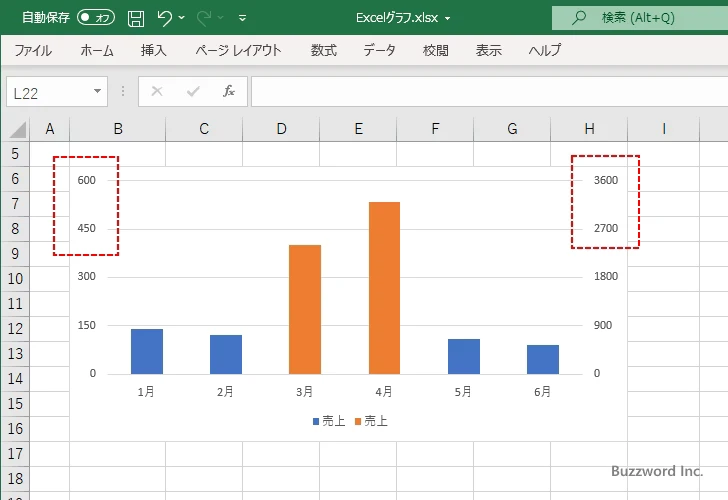Click the 150 label on the left axis
Viewport: 728px width, 500px height.
point(86,325)
